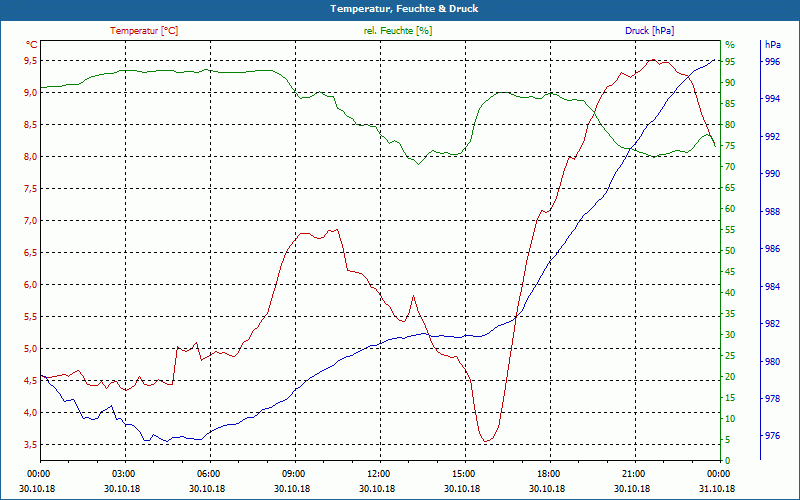
Task: Click the red '5,0' temperature axis value
Action: [30, 349]
